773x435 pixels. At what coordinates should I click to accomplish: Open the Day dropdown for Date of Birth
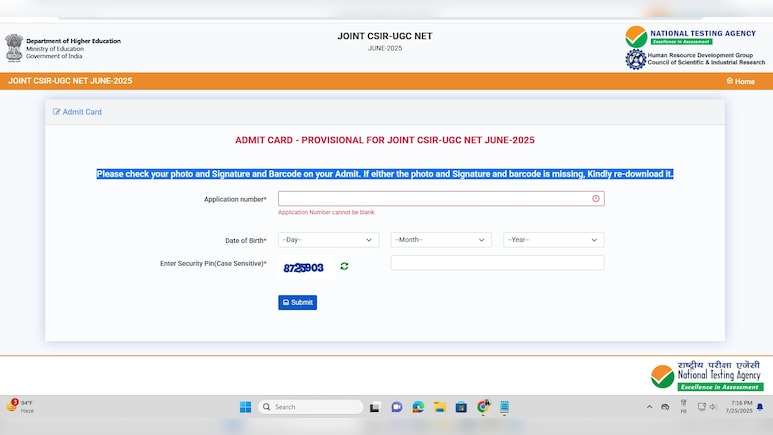(328, 240)
